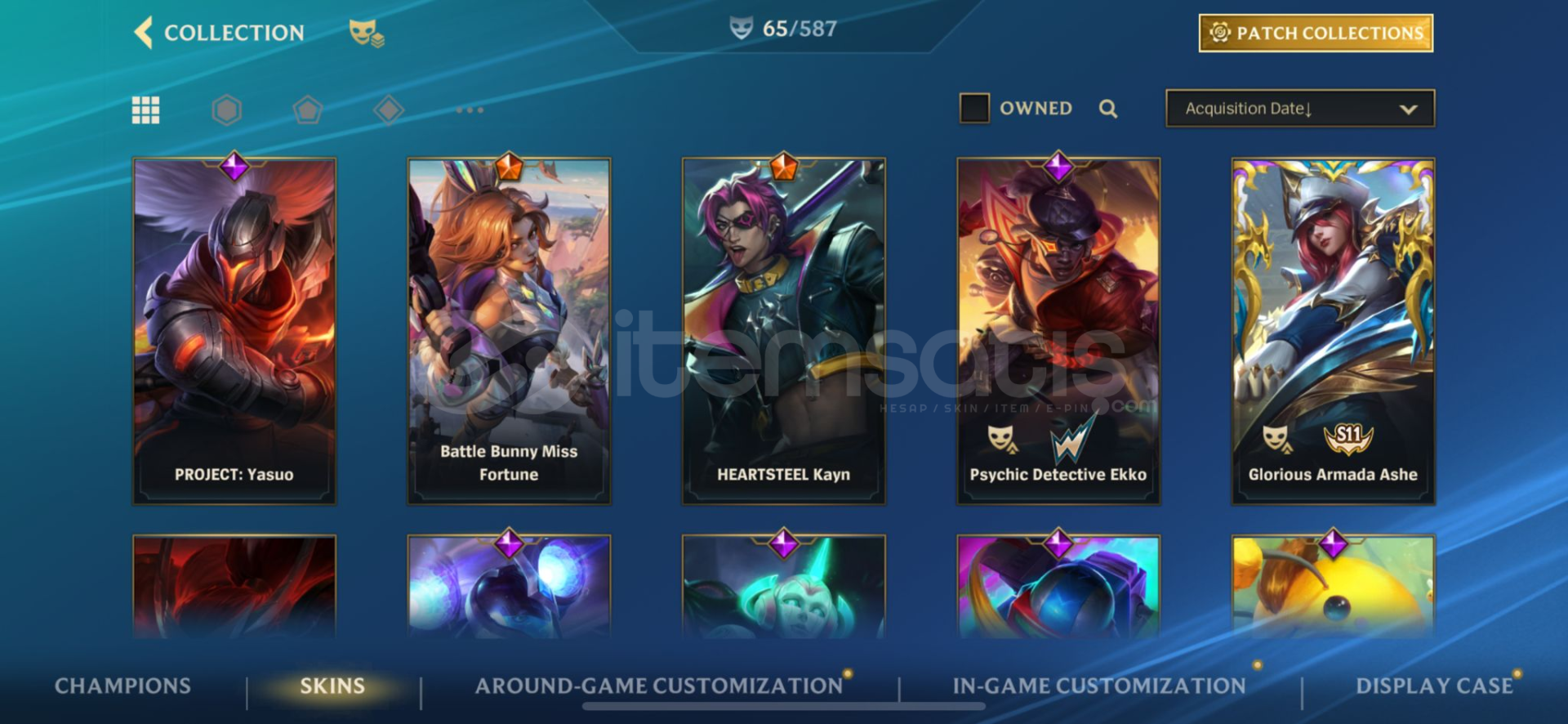
Task: Open Patch Collections
Action: click(1316, 33)
